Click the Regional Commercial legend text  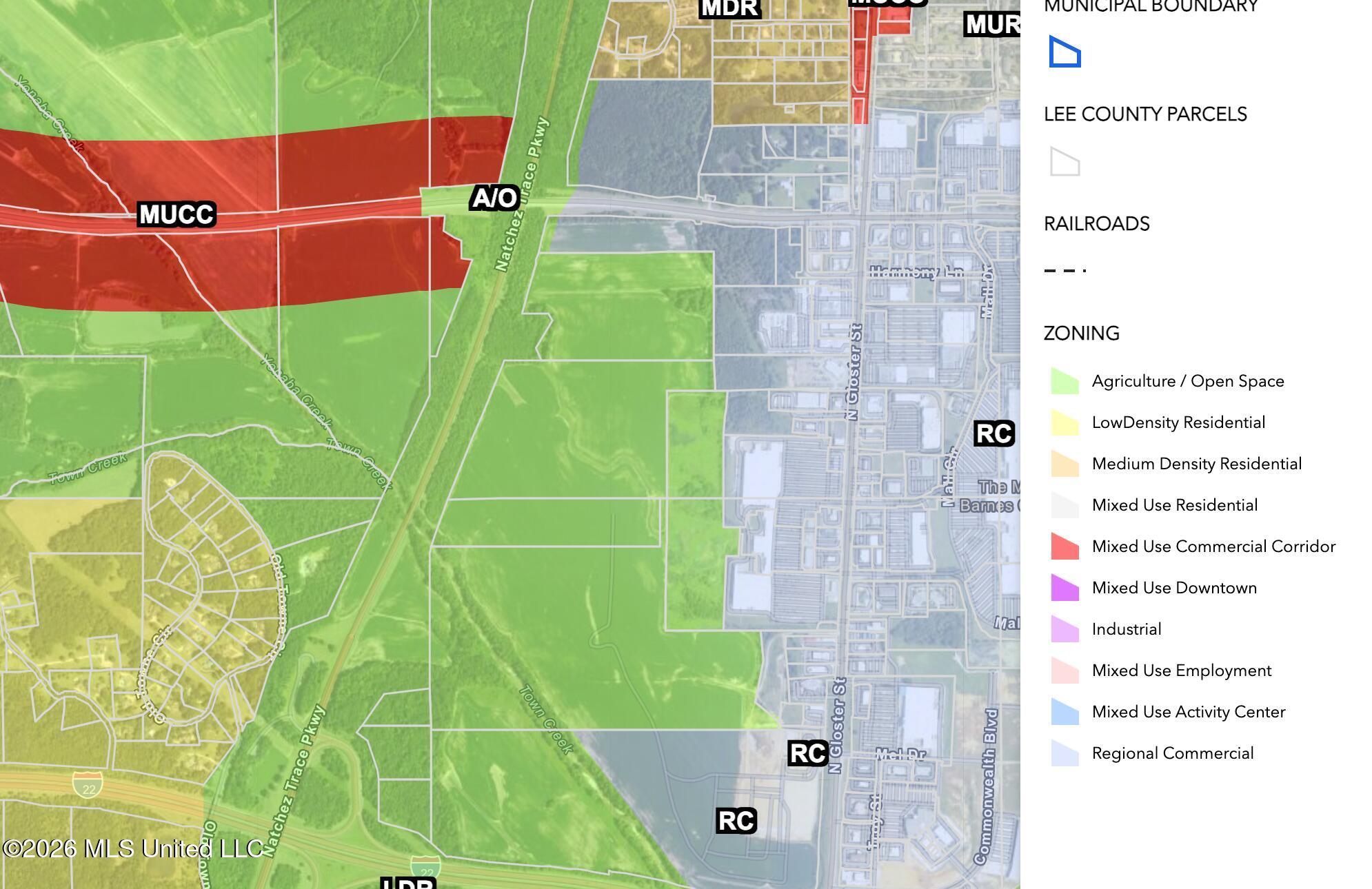pos(1173,753)
